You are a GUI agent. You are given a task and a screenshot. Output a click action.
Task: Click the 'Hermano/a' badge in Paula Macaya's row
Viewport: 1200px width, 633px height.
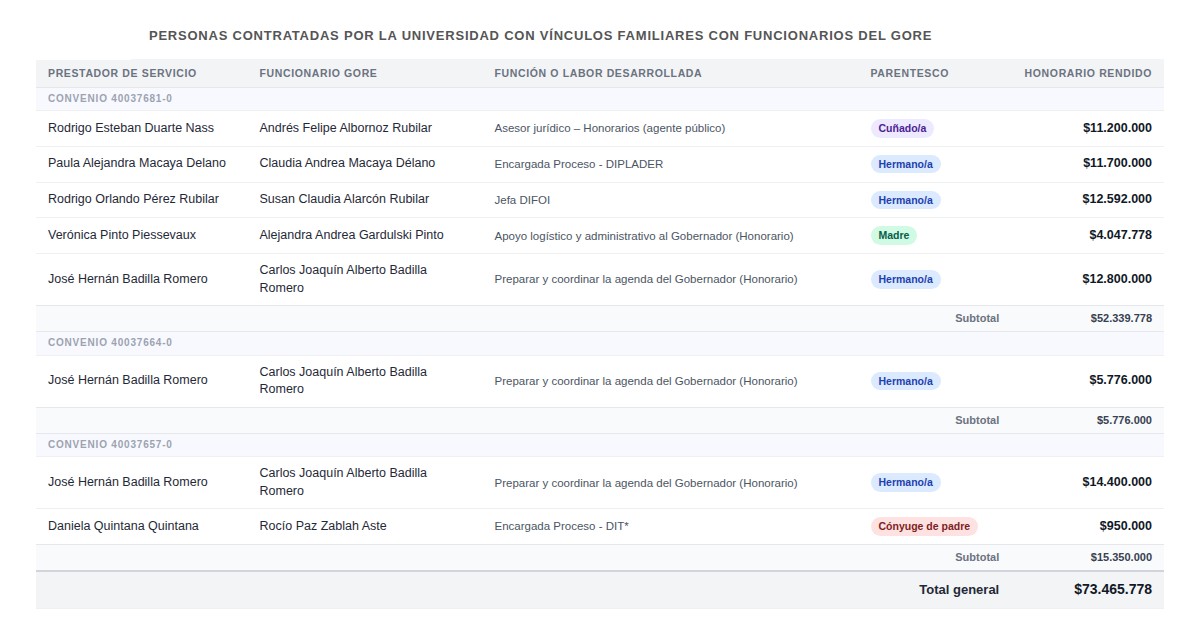pos(905,164)
